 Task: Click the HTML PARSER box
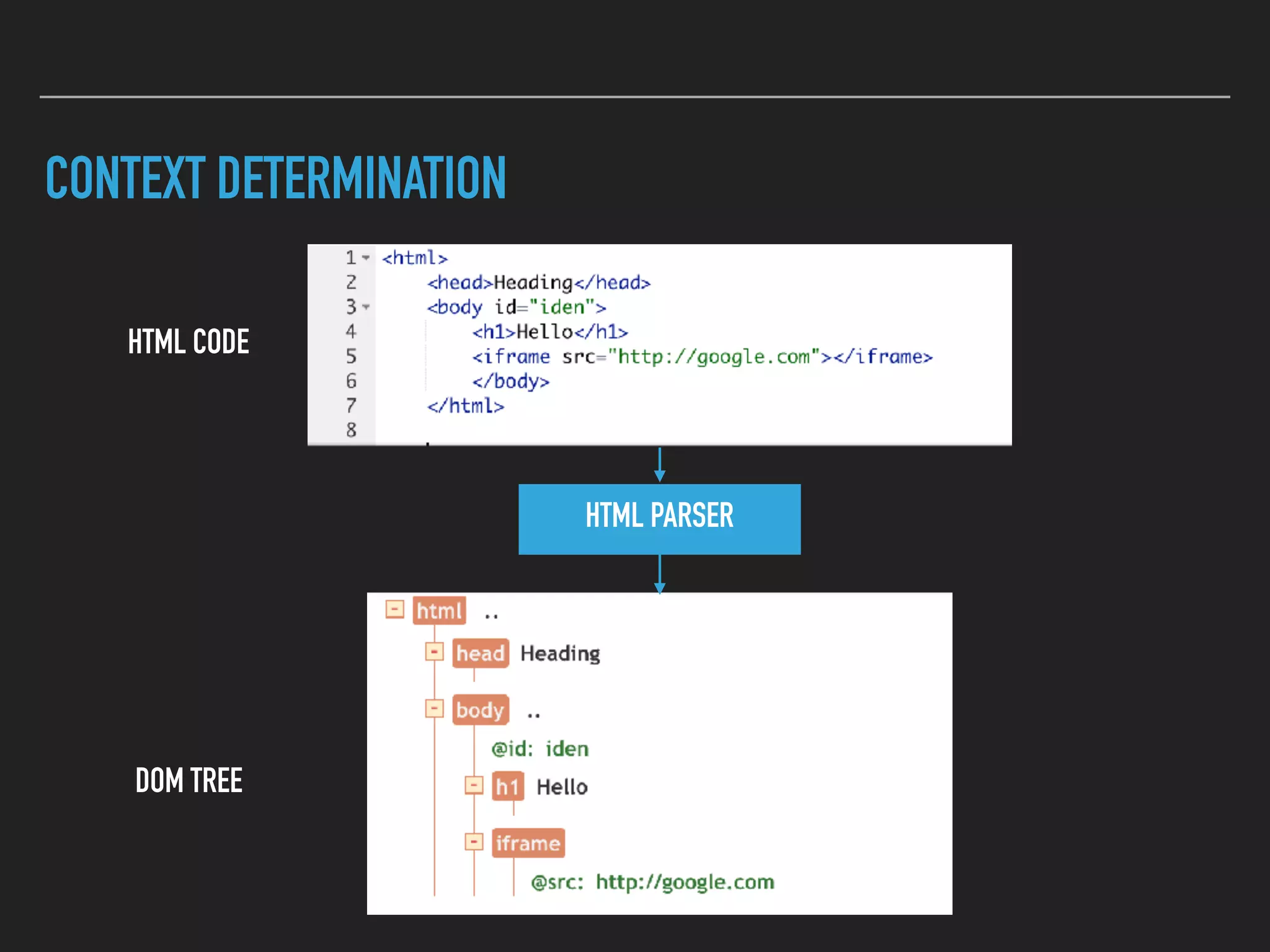(x=659, y=519)
